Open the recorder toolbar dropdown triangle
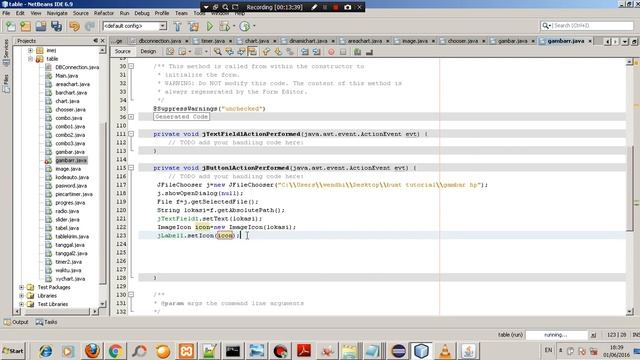Viewport: 640px width, 360px height. pos(206,7)
